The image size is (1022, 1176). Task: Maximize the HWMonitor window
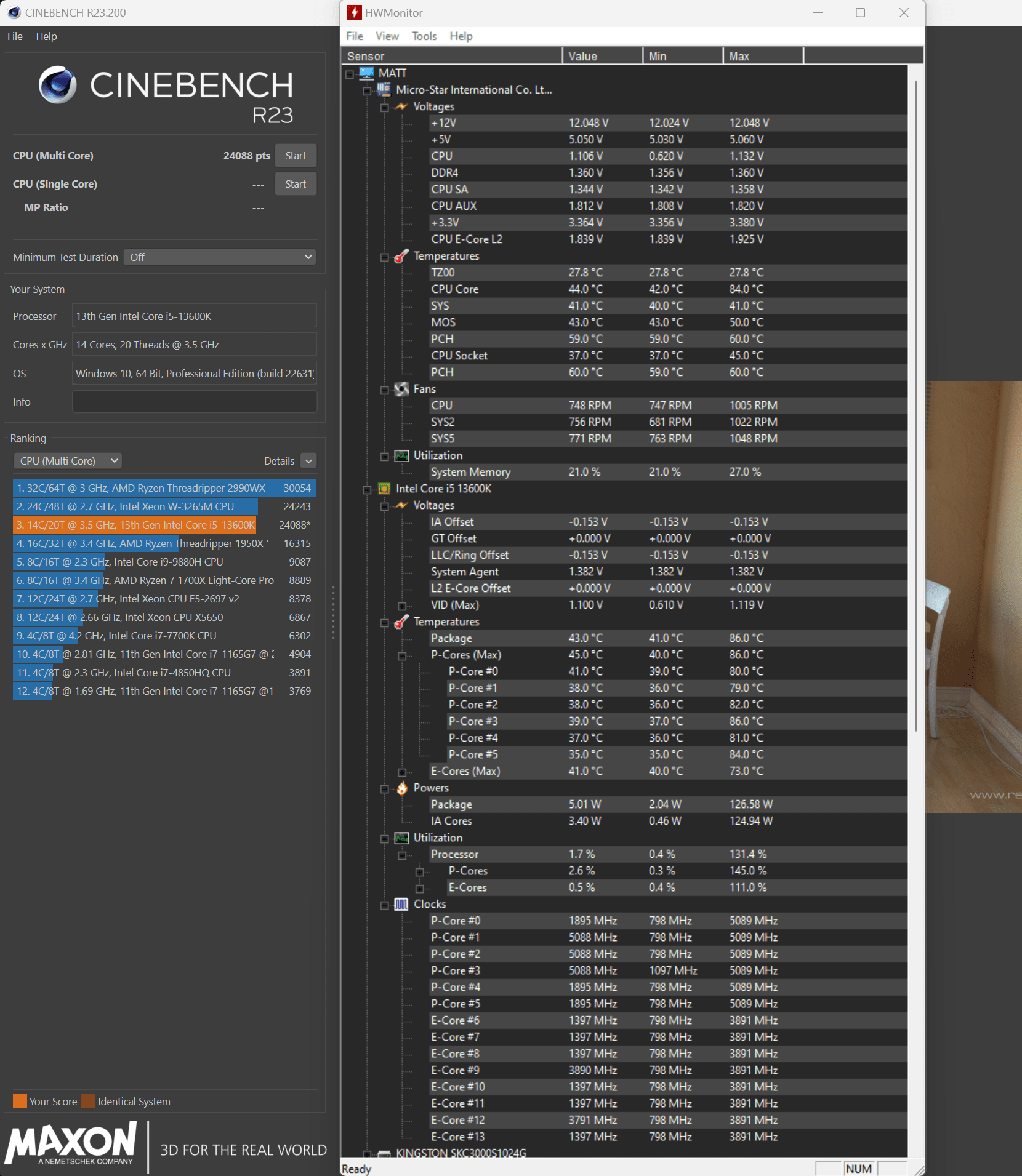[860, 12]
